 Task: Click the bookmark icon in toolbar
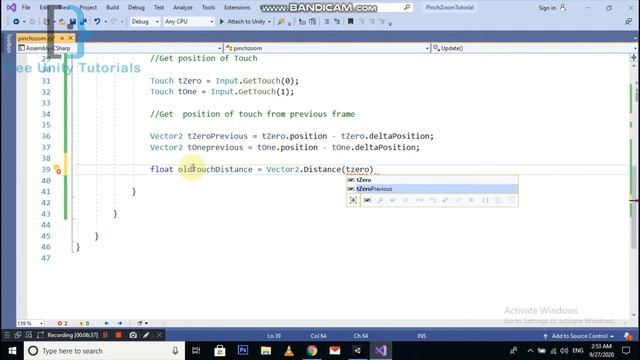click(350, 22)
